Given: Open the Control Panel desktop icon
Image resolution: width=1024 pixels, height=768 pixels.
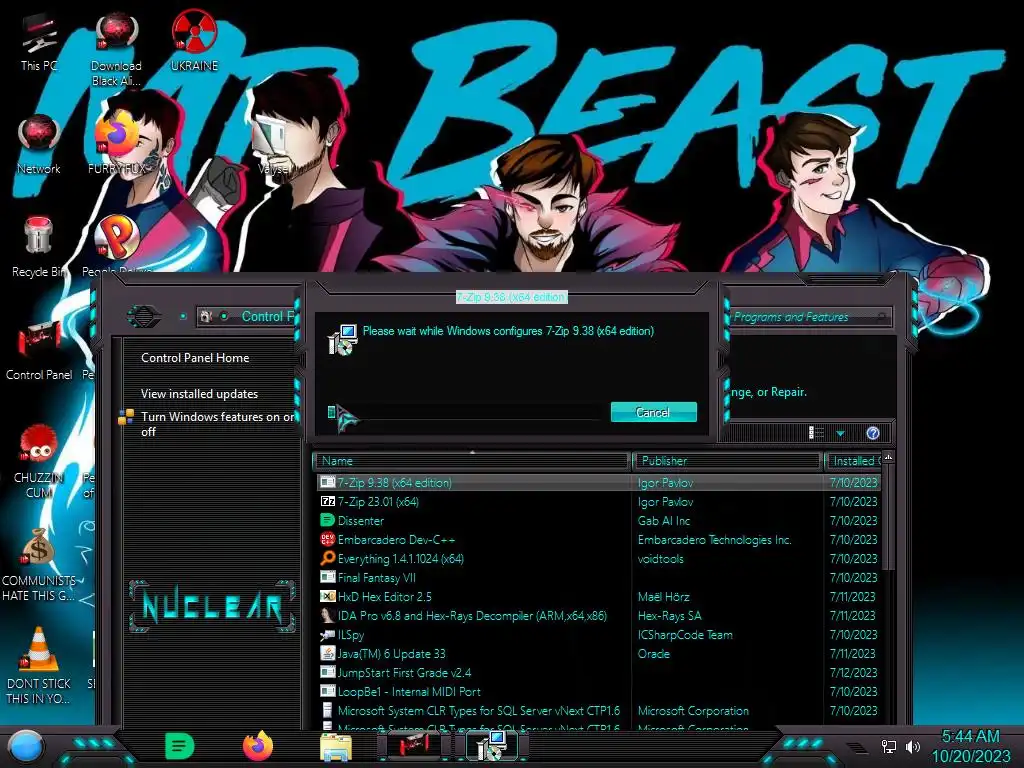Looking at the screenshot, I should point(39,351).
